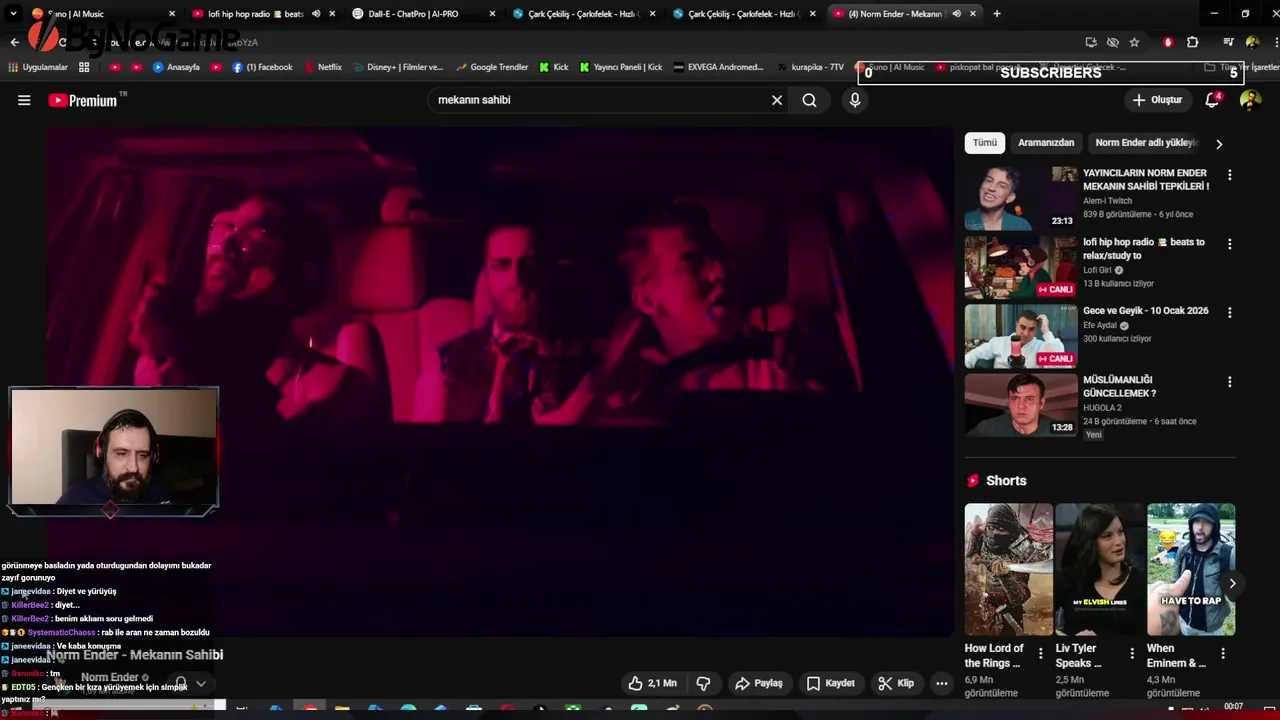
Task: Open the new tab plus button
Action: pyautogui.click(x=997, y=13)
